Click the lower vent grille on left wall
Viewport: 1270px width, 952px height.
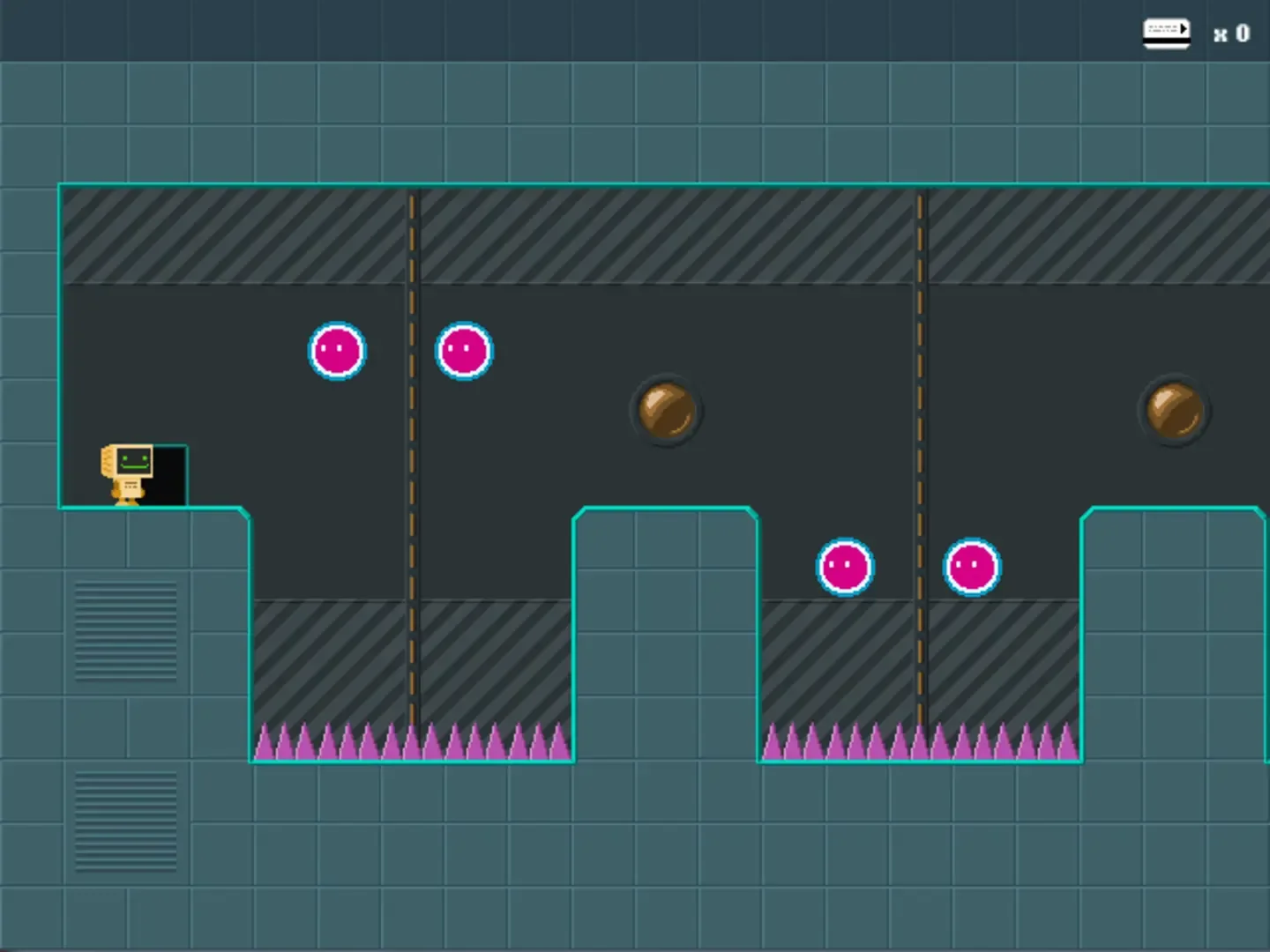(x=125, y=821)
